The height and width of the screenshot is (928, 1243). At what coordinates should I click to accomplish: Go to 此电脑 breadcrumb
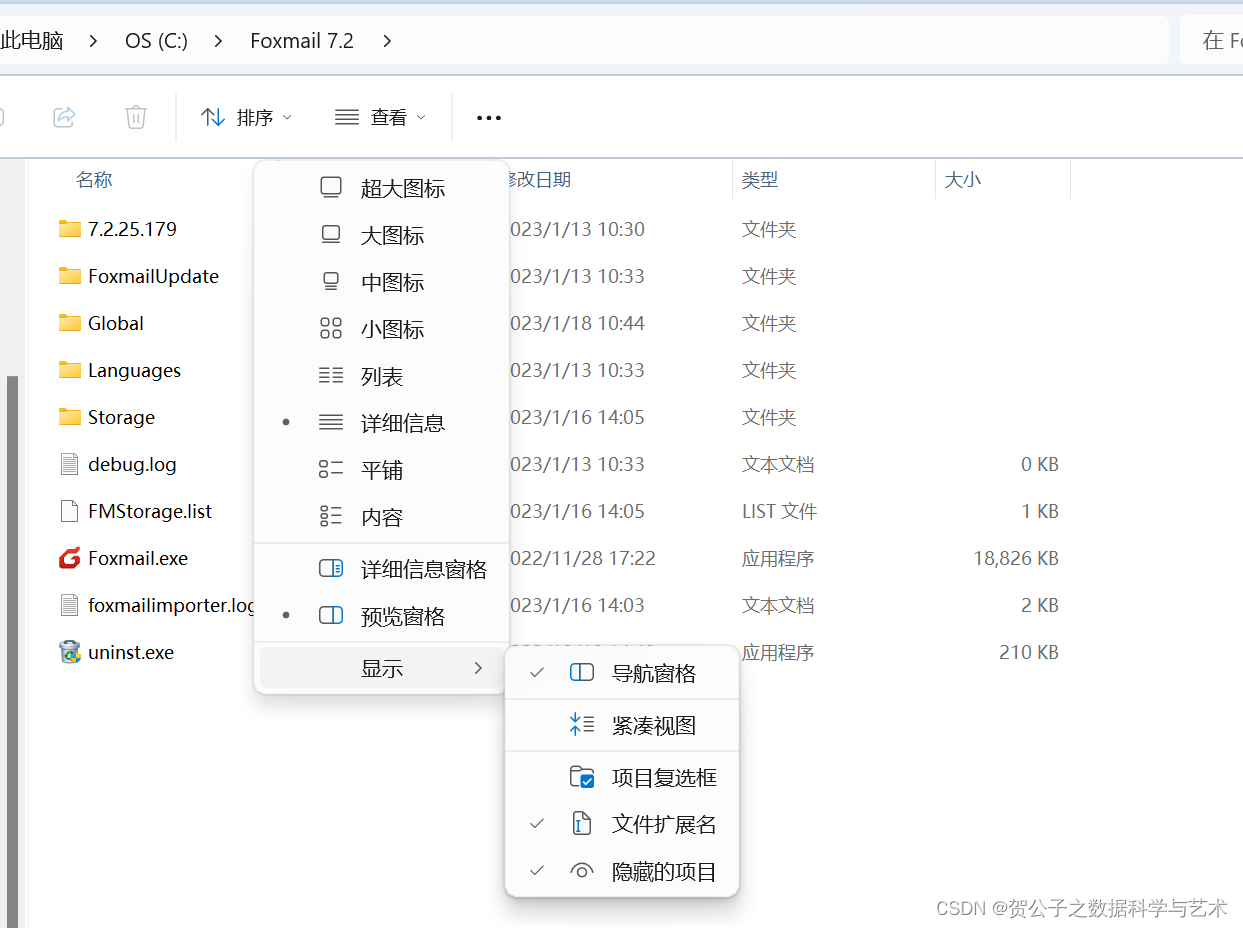(x=31, y=41)
